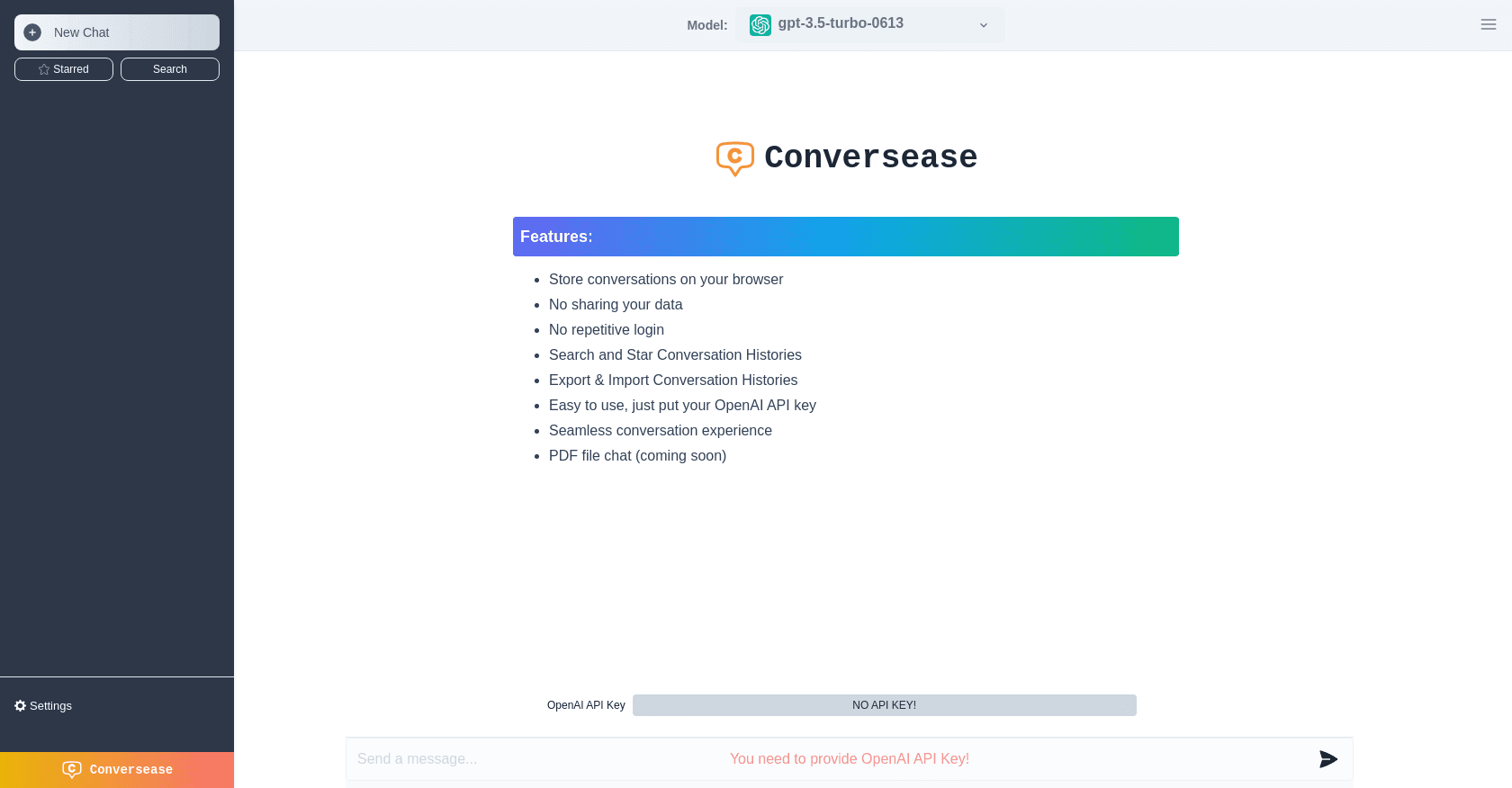Click 'Easy to use, just put your OpenAI API key'
Screen dimensions: 1512x788
click(x=682, y=406)
